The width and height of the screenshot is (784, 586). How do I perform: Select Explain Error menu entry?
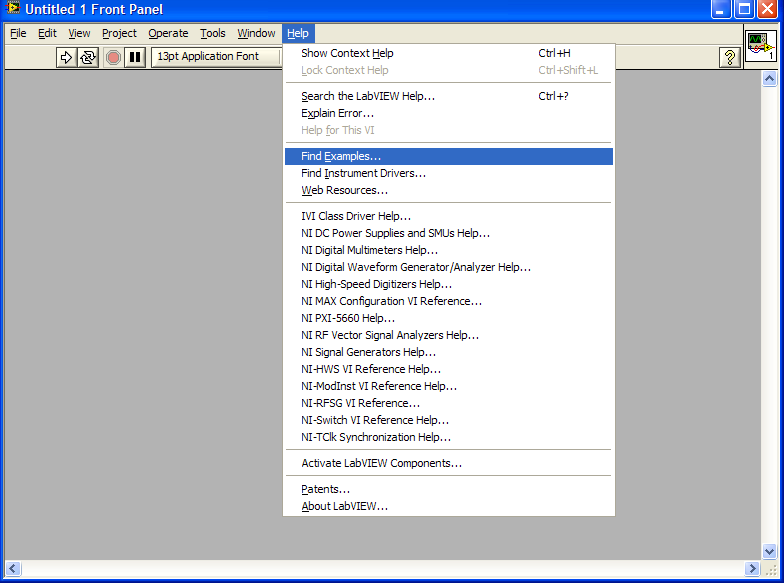448,113
